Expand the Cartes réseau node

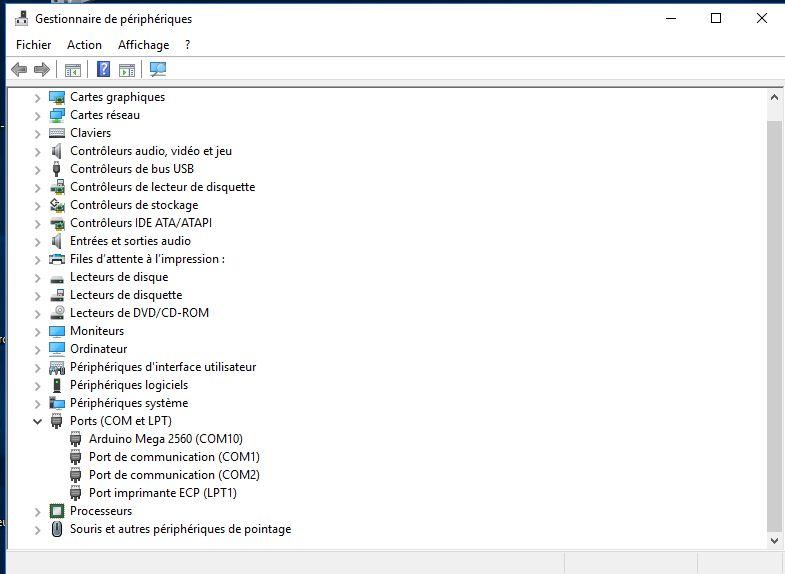(38, 116)
